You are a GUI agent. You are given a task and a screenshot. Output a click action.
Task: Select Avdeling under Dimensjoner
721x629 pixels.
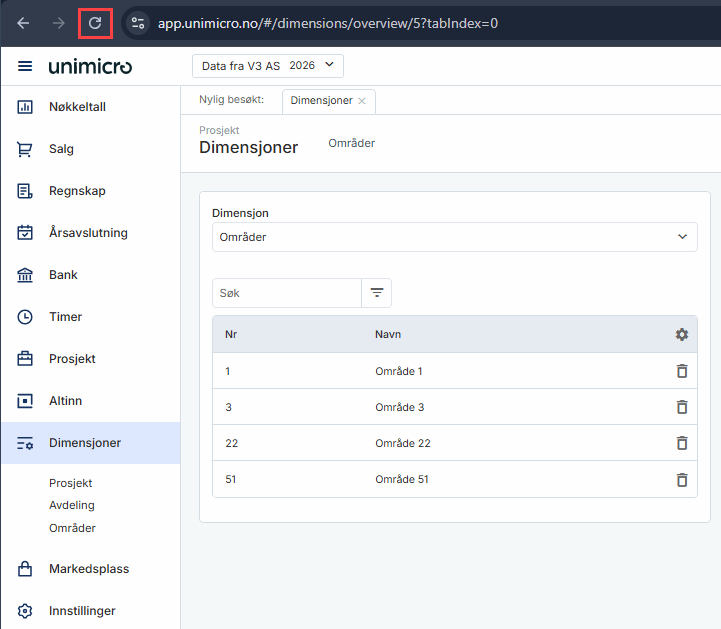[x=71, y=505]
